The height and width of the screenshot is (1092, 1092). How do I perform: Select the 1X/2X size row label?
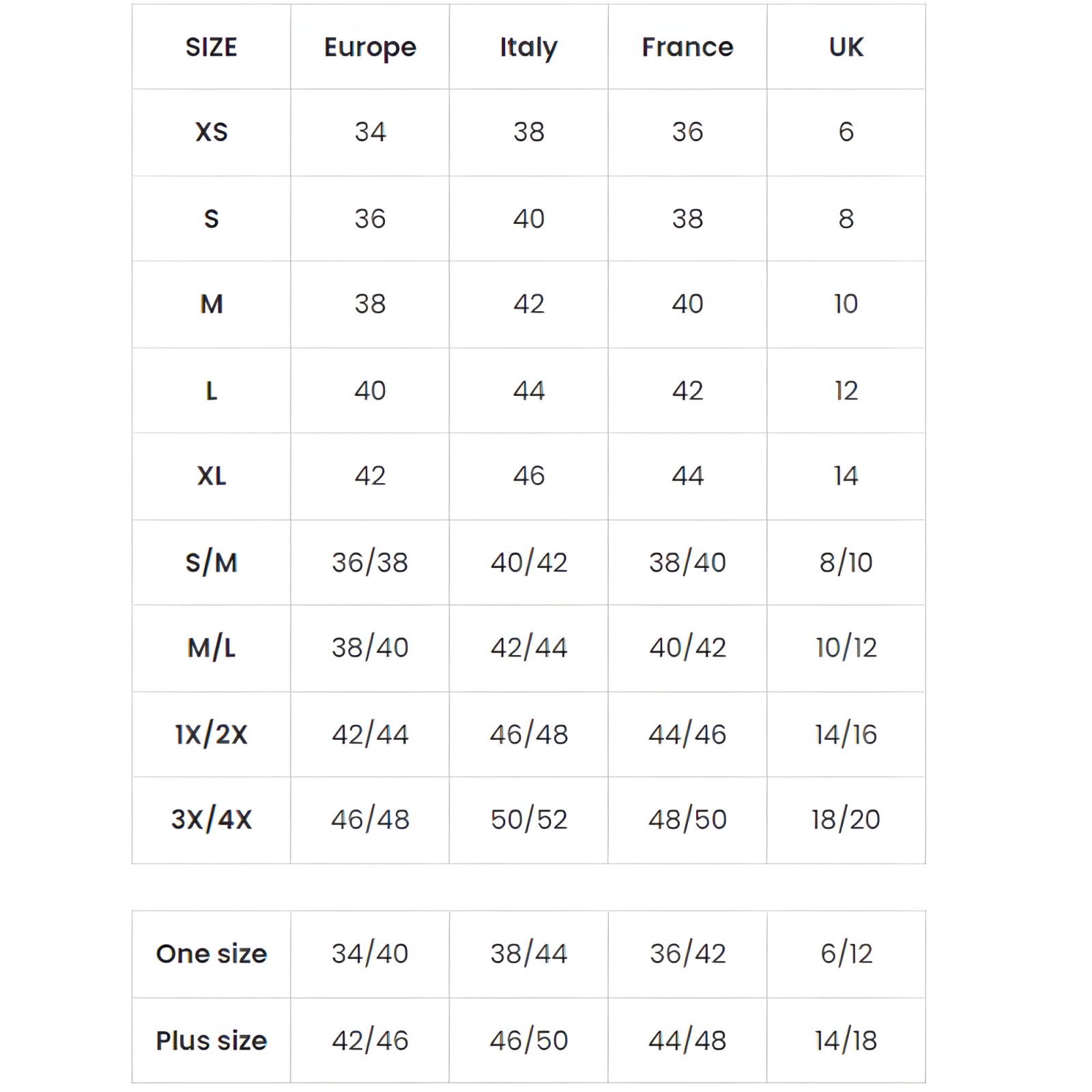pos(211,734)
